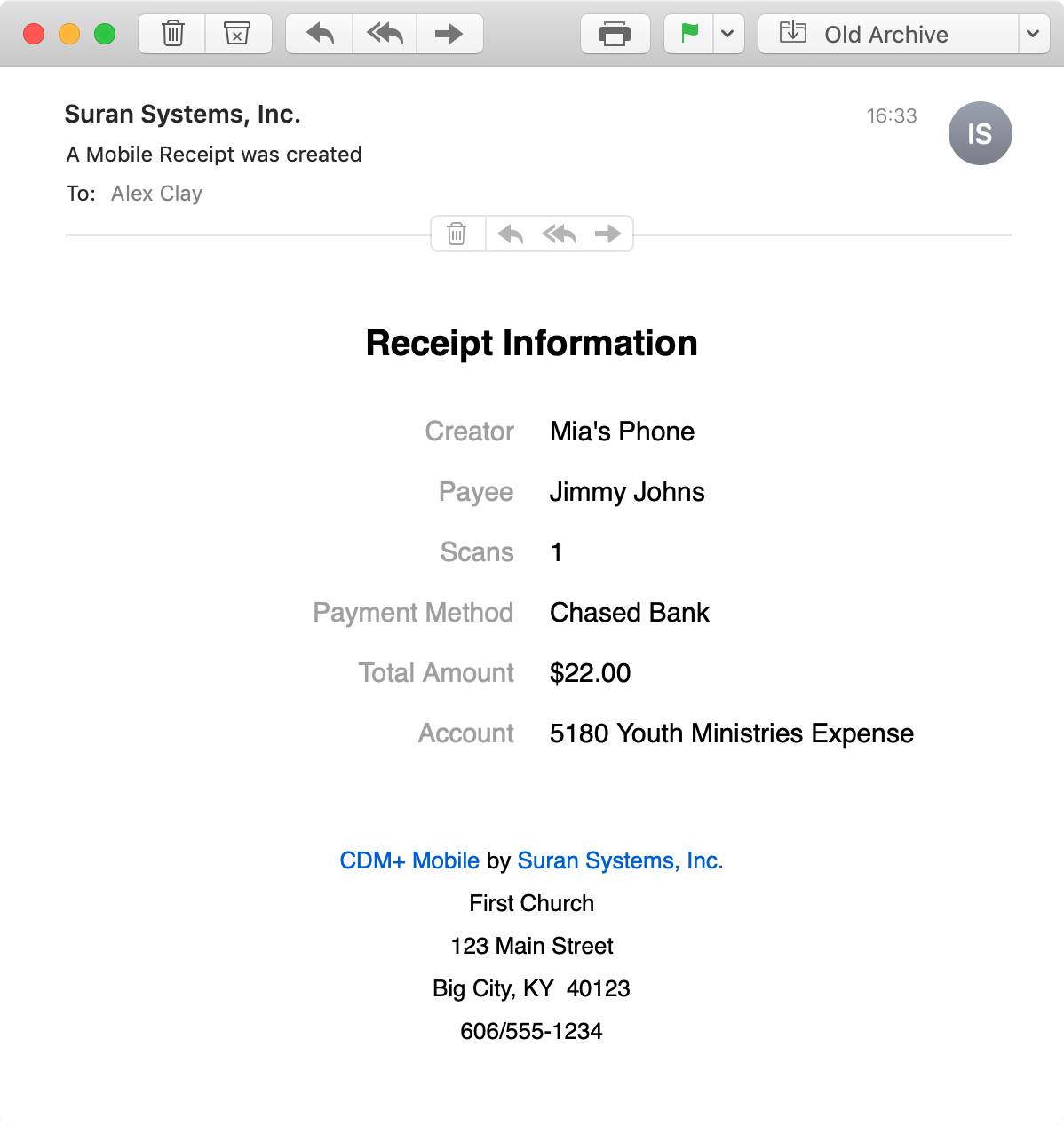Image resolution: width=1064 pixels, height=1126 pixels.
Task: Flag this message with green flag
Action: coord(689,35)
